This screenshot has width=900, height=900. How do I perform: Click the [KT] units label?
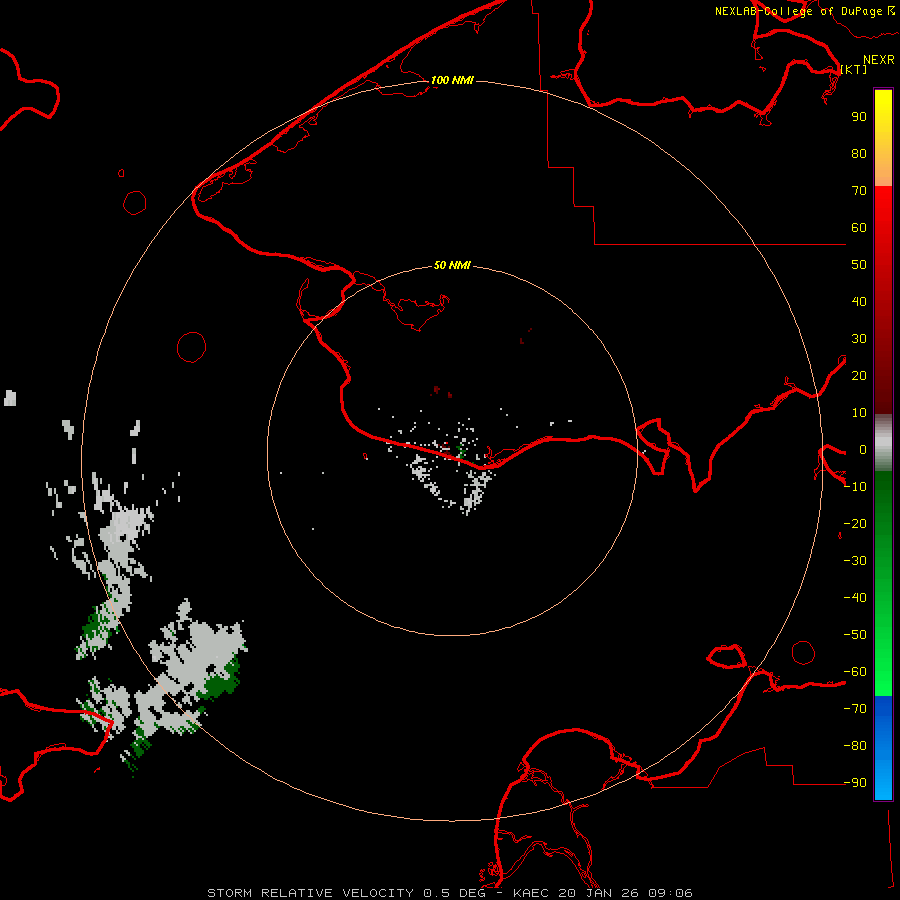point(854,69)
